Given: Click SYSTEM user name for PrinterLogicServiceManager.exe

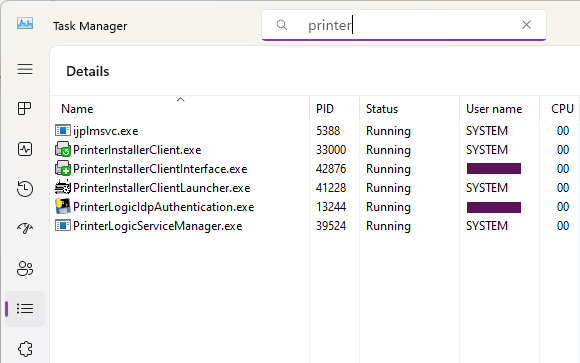Looking at the screenshot, I should click(487, 226).
